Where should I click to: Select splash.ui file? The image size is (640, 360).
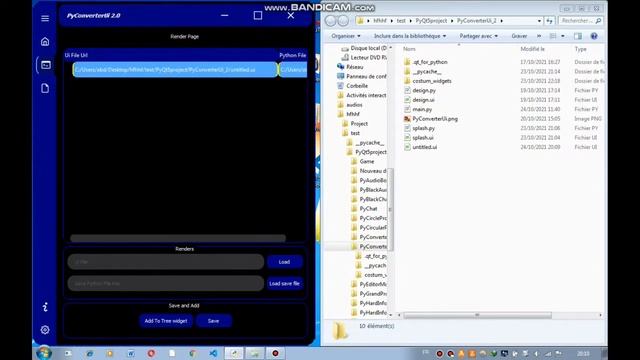click(423, 138)
